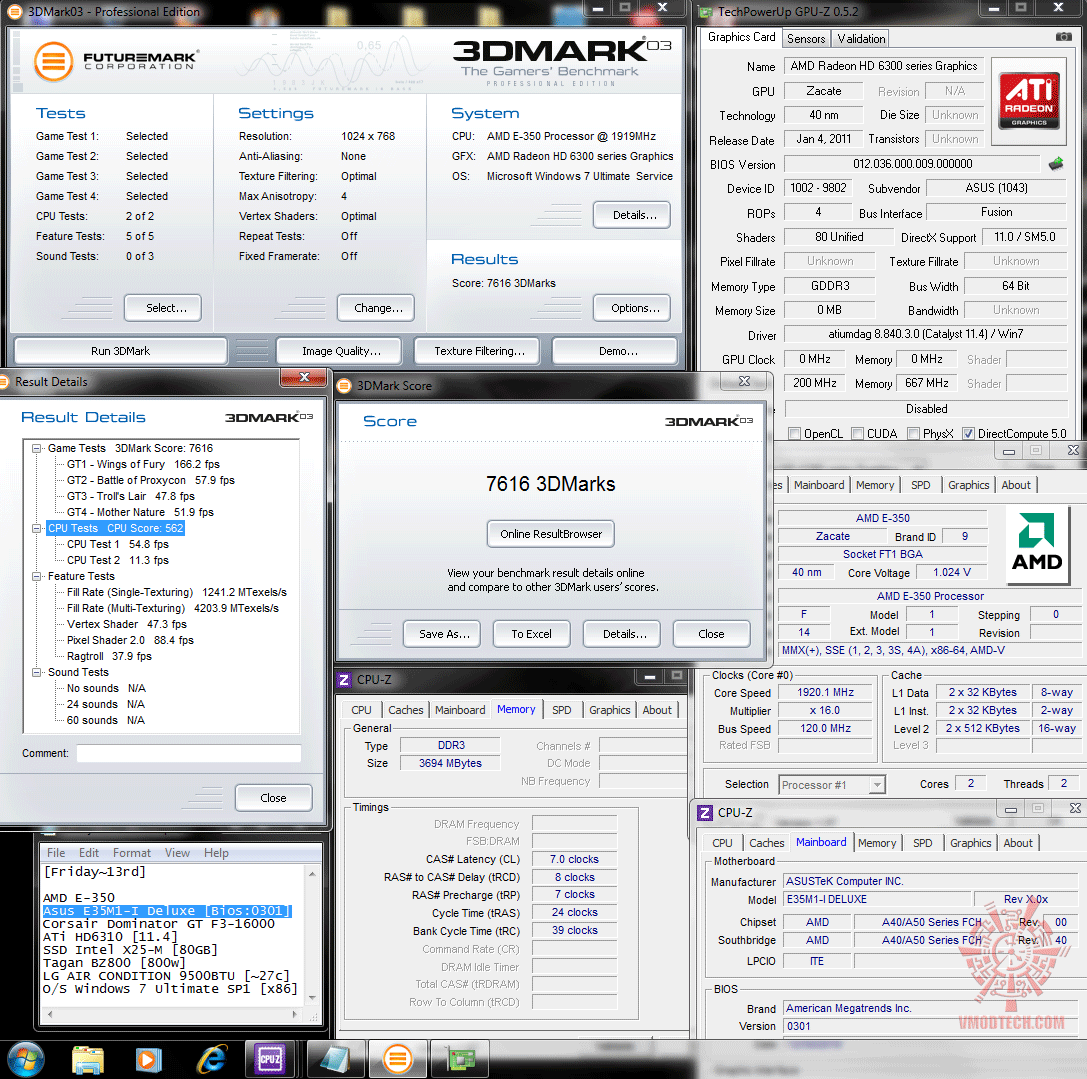The width and height of the screenshot is (1087, 1079).
Task: Open the Graphics tab in CPU-Z Mainboard window
Action: [970, 843]
